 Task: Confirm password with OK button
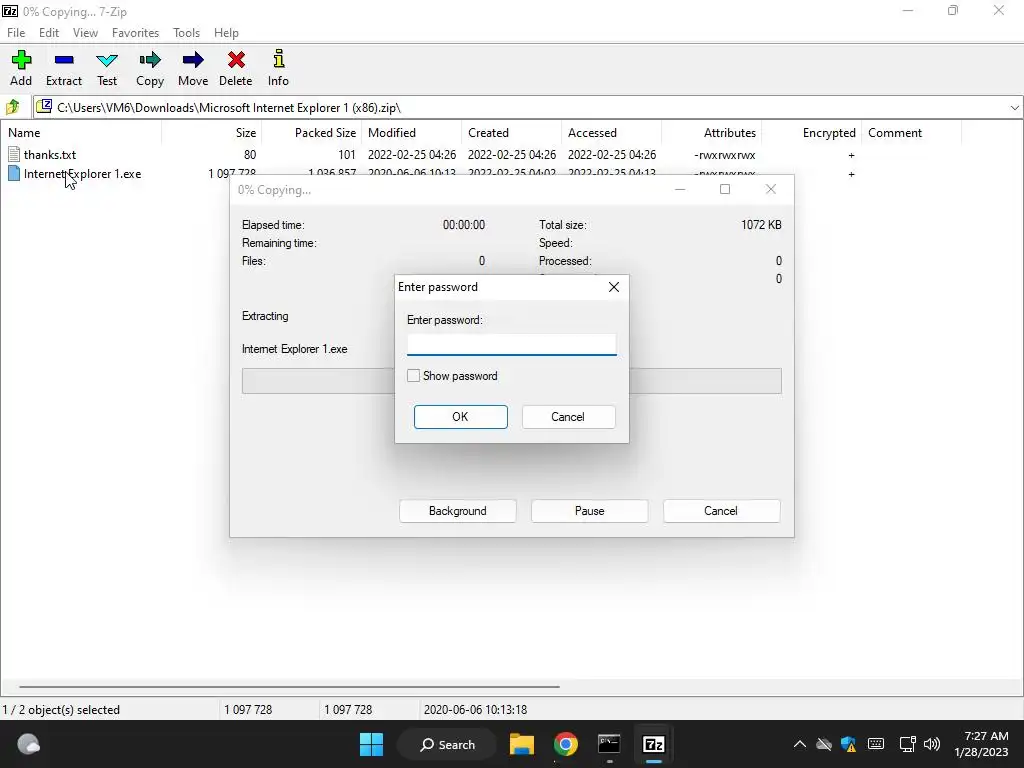coord(460,417)
